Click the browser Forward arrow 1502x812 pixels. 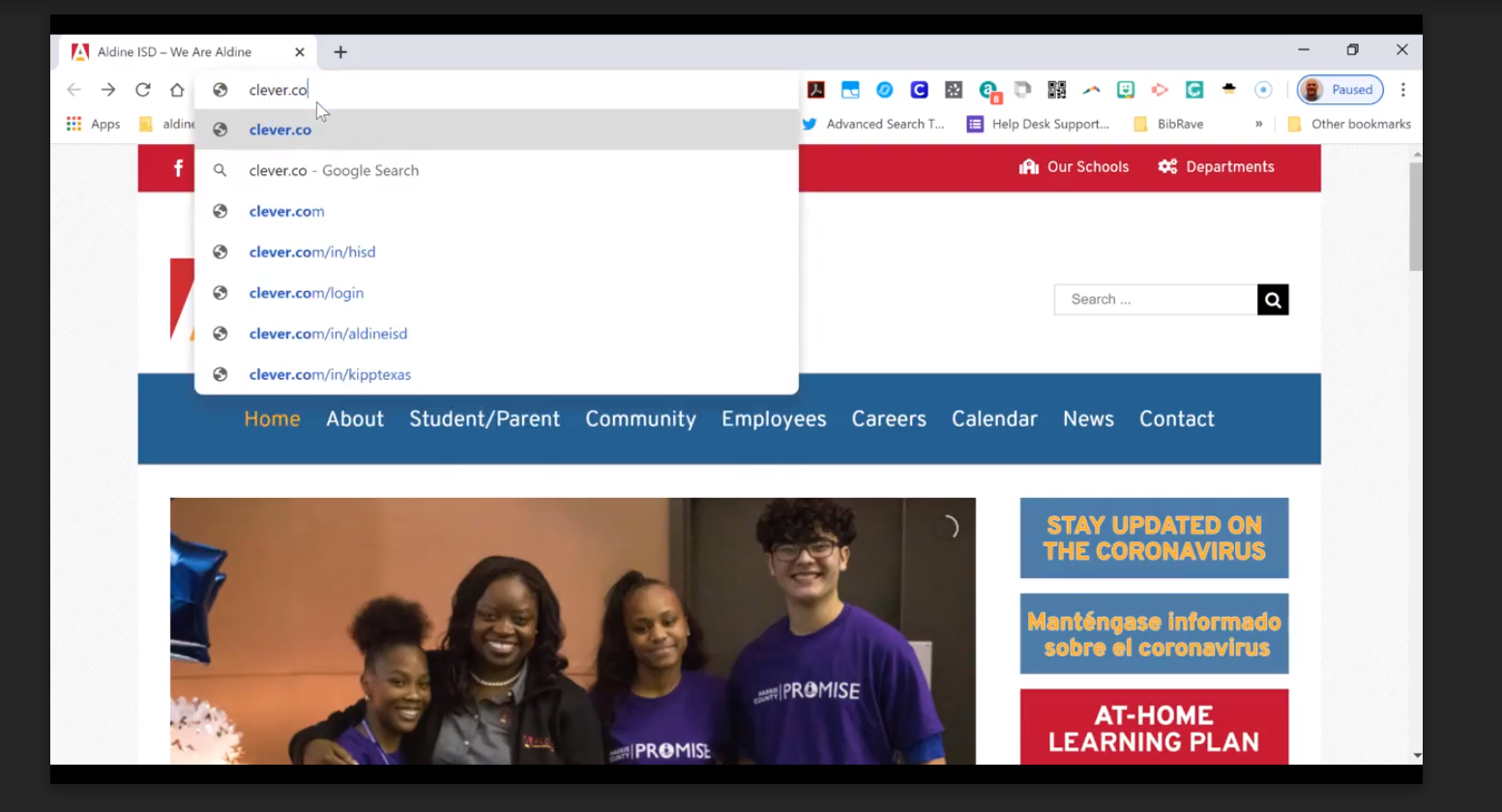coord(108,90)
